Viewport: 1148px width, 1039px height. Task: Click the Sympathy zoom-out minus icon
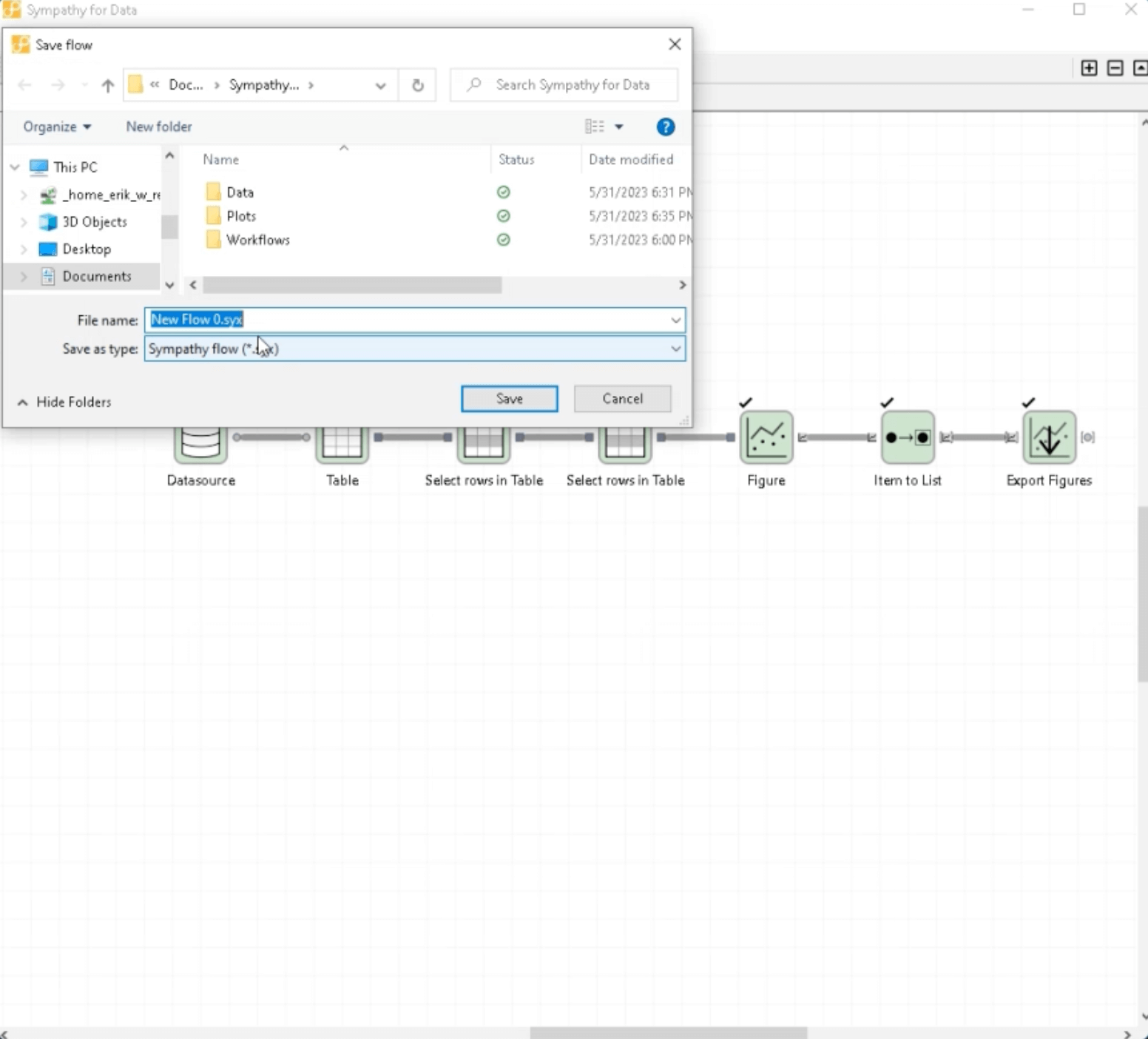[1115, 68]
